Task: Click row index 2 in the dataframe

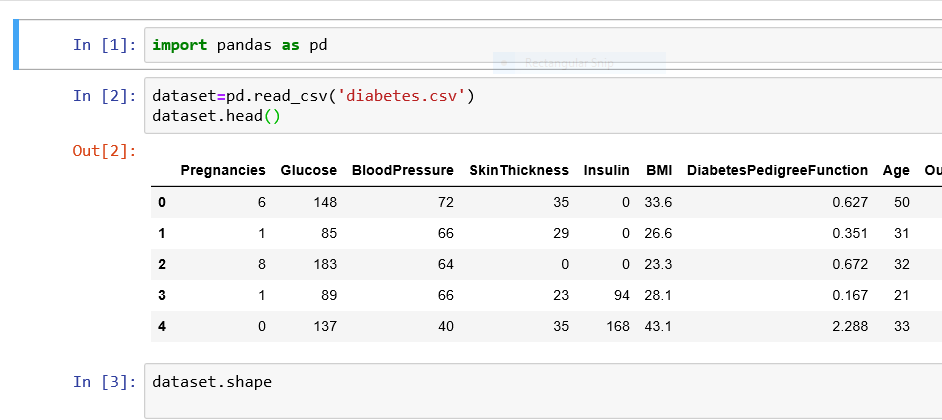Action: click(162, 264)
